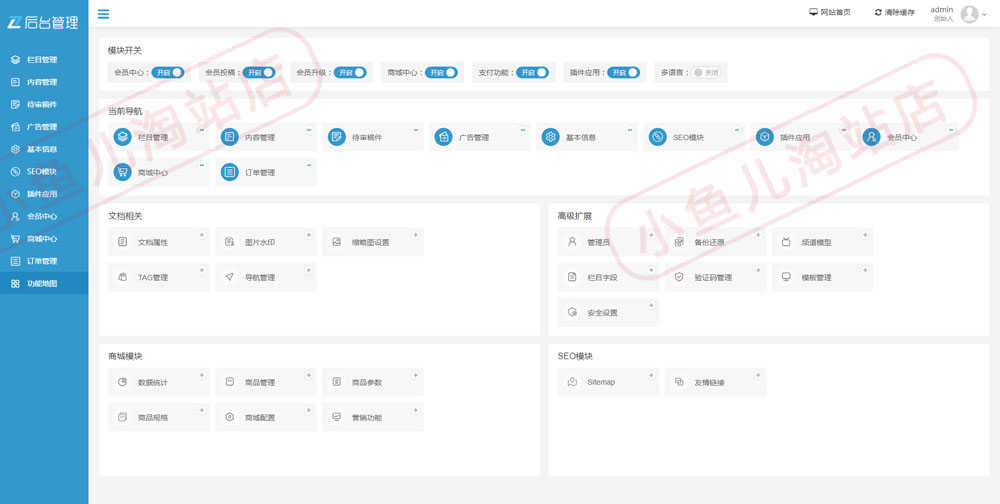
Task: Collapse the sidebar with the hamburger icon
Action: (103, 13)
